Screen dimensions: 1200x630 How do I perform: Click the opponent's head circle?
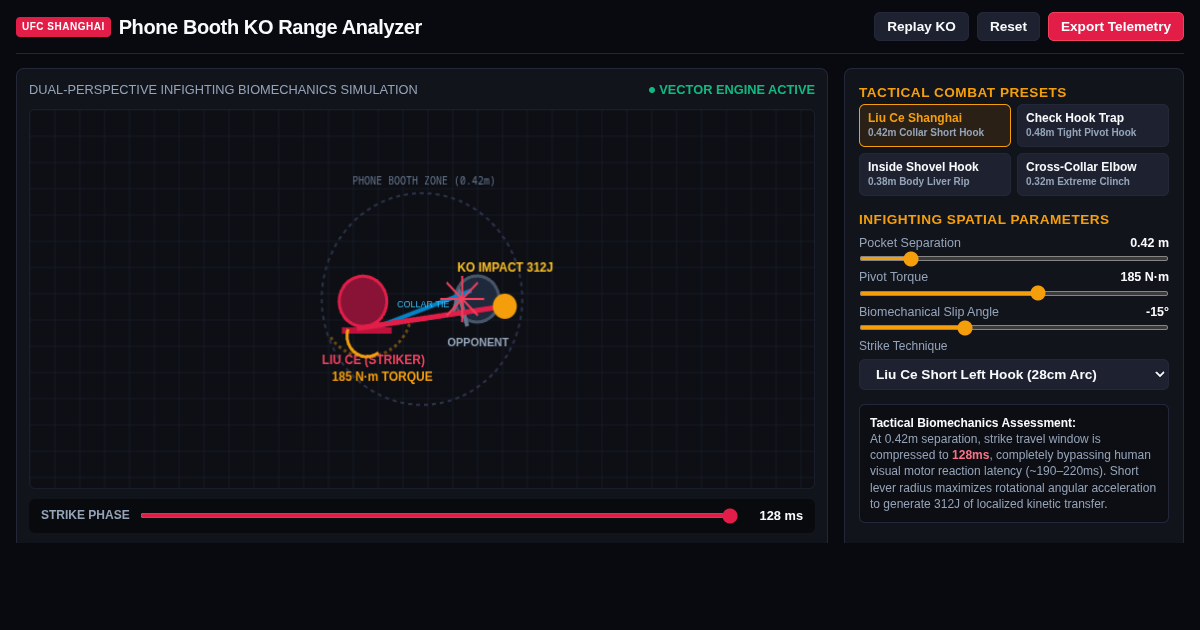[x=476, y=299]
